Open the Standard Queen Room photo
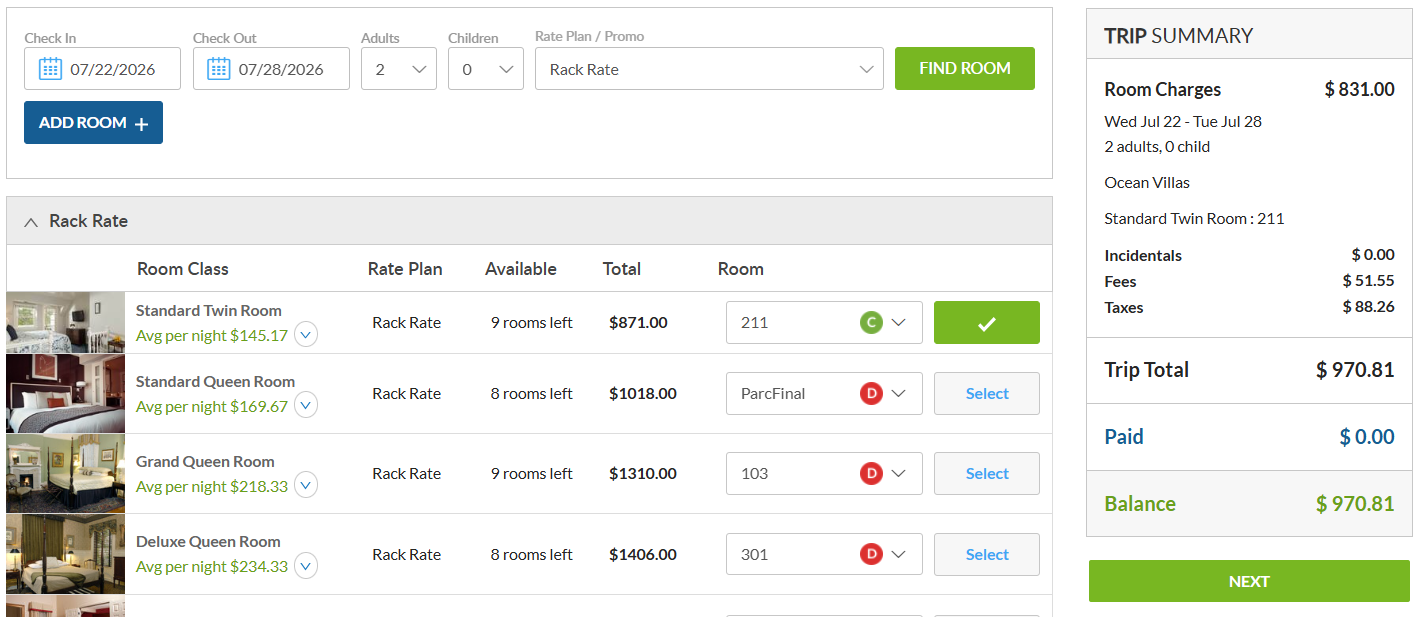The width and height of the screenshot is (1417, 617). tap(65, 393)
